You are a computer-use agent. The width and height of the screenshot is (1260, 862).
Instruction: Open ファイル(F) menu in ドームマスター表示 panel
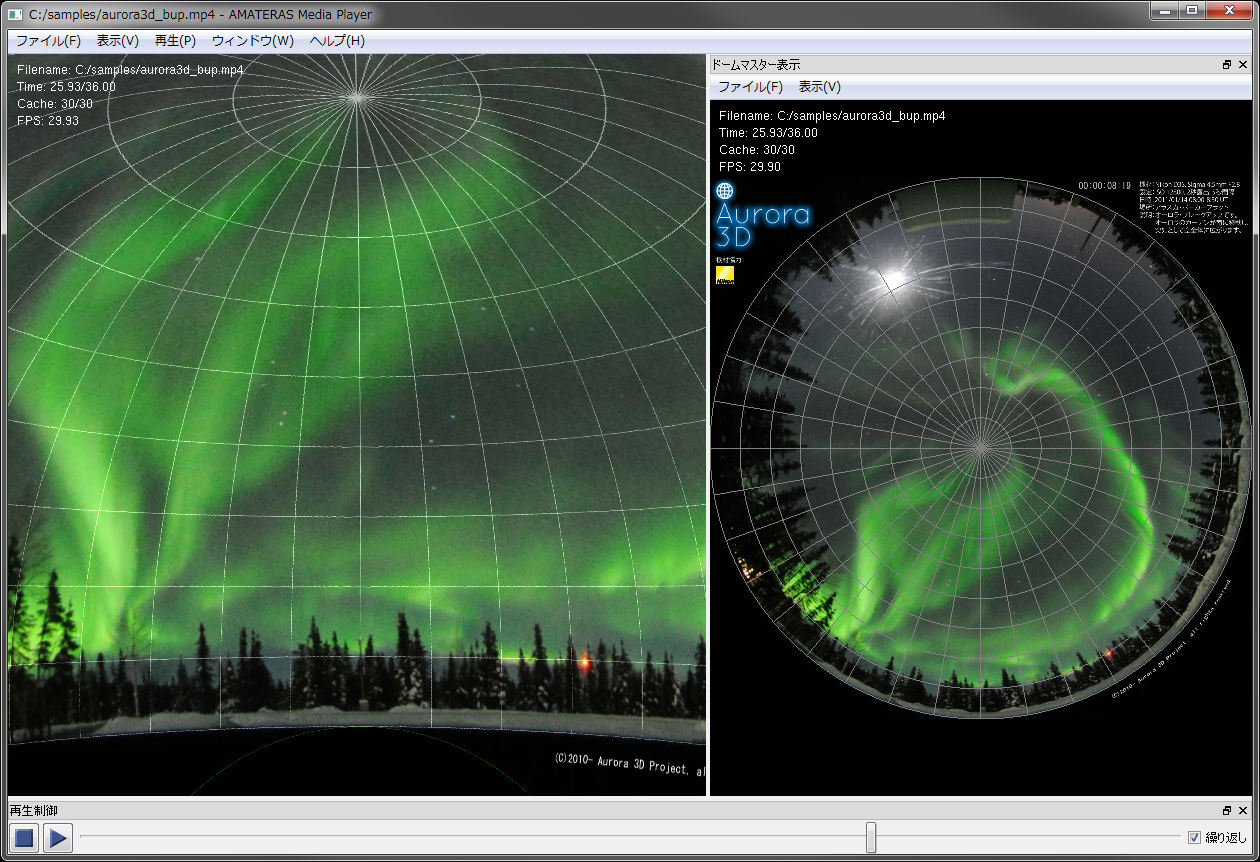750,87
